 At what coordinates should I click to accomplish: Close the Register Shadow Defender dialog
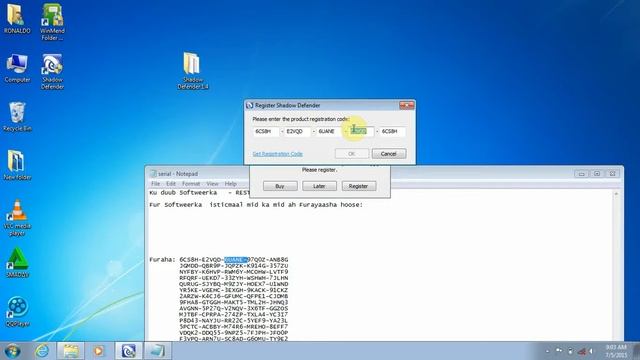pos(407,105)
